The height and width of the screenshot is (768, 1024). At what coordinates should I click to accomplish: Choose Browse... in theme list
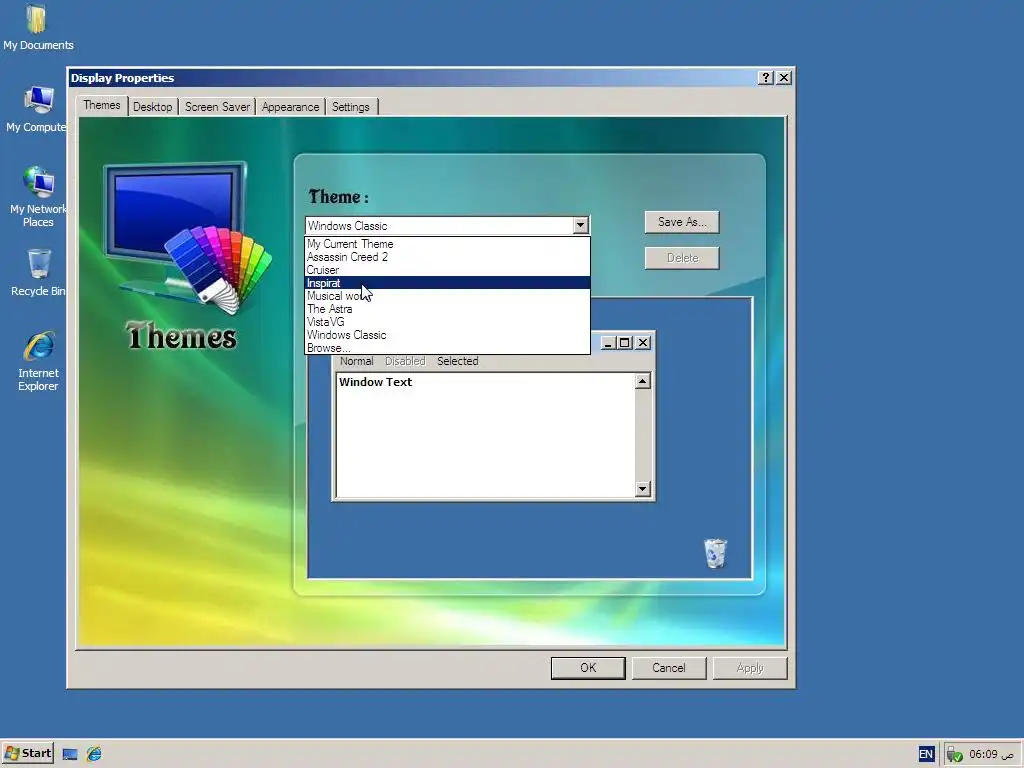click(x=447, y=348)
